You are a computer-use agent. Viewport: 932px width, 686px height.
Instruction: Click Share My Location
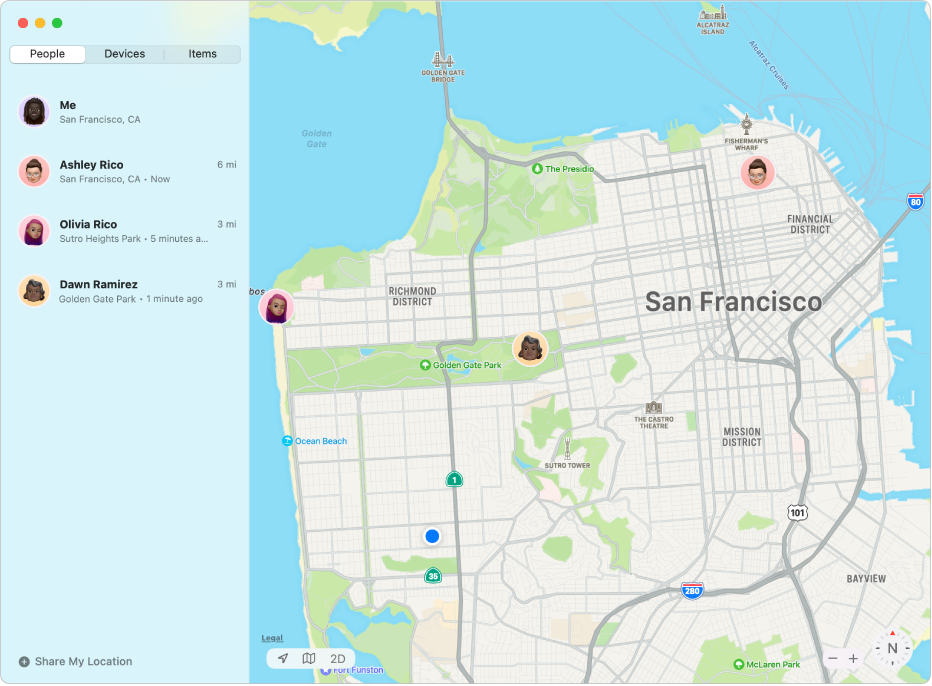(77, 661)
